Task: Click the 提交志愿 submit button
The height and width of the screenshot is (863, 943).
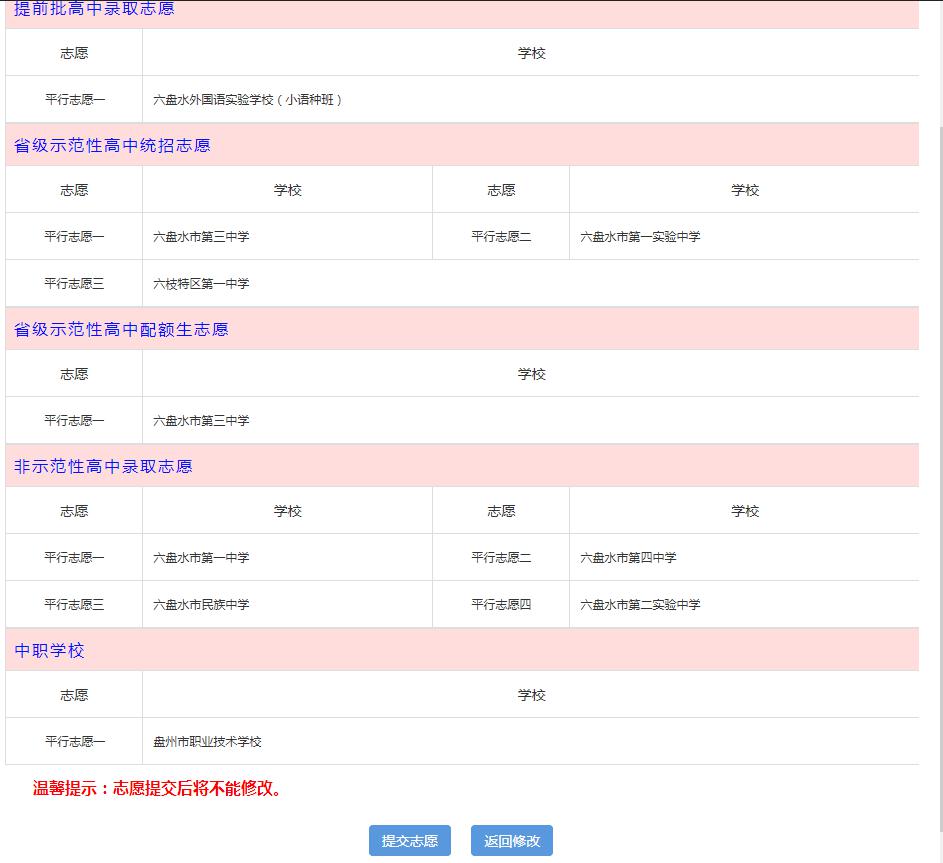Action: point(409,840)
